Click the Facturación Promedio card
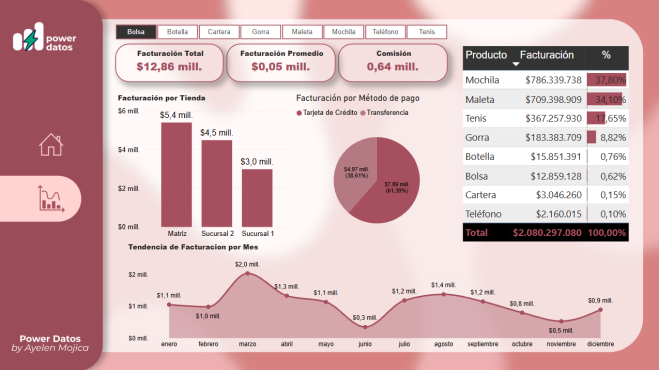This screenshot has height=370, width=659. point(281,63)
